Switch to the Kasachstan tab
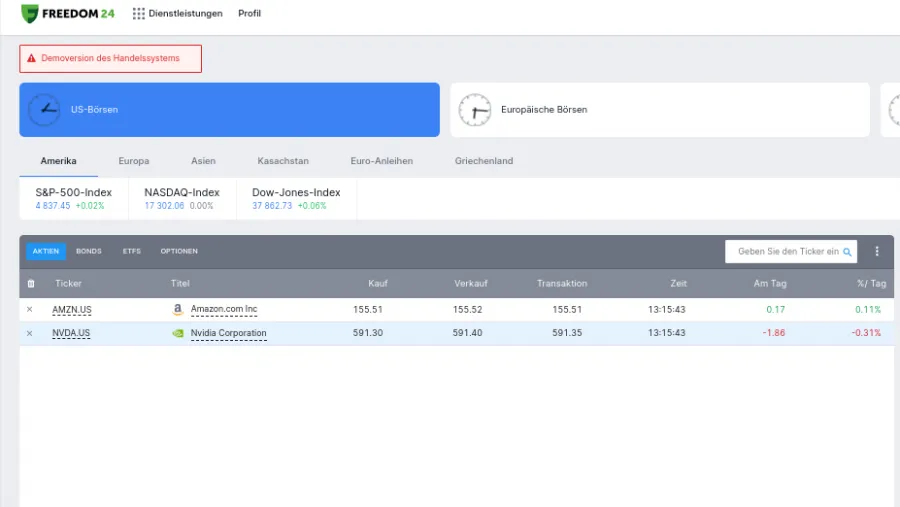 pyautogui.click(x=283, y=161)
